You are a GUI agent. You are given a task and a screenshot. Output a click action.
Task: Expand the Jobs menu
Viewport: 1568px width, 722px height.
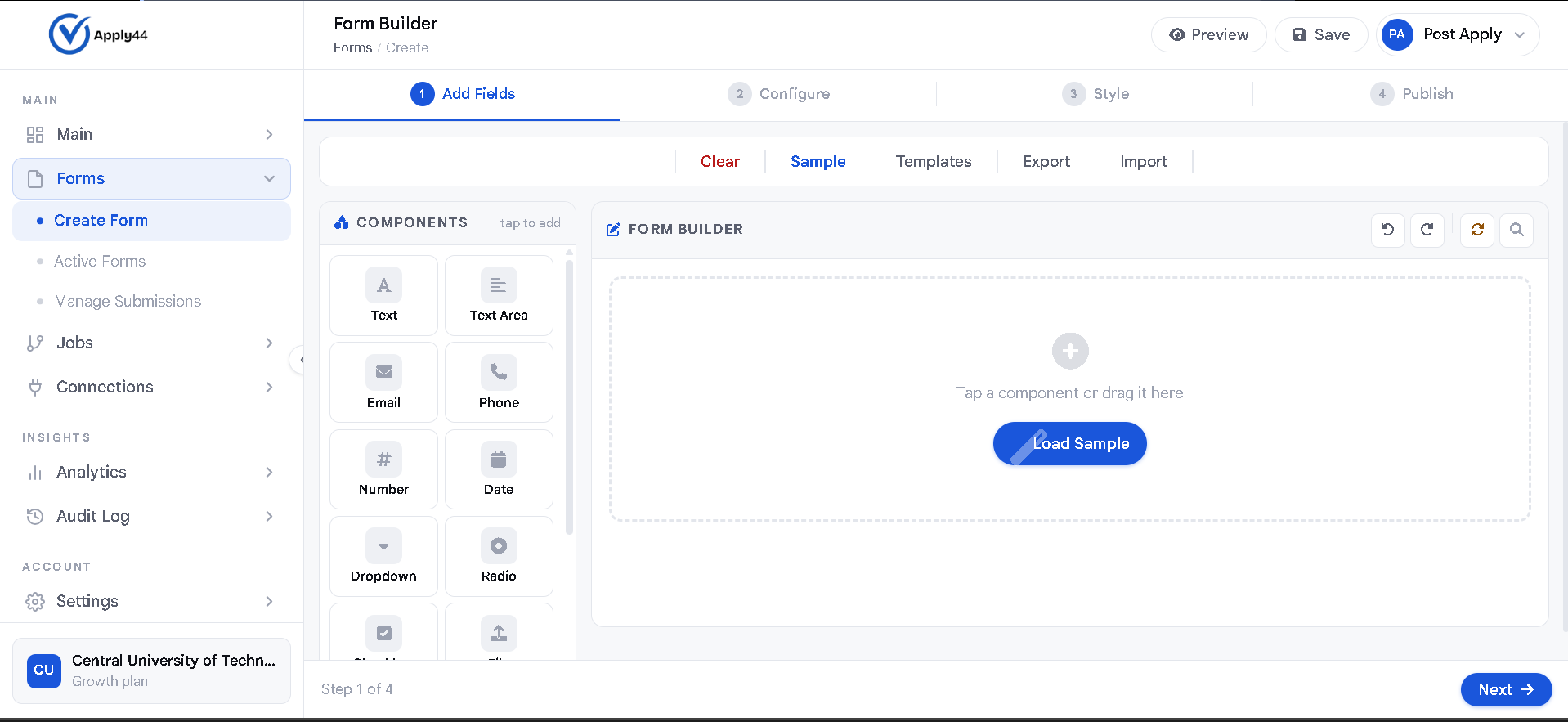152,343
